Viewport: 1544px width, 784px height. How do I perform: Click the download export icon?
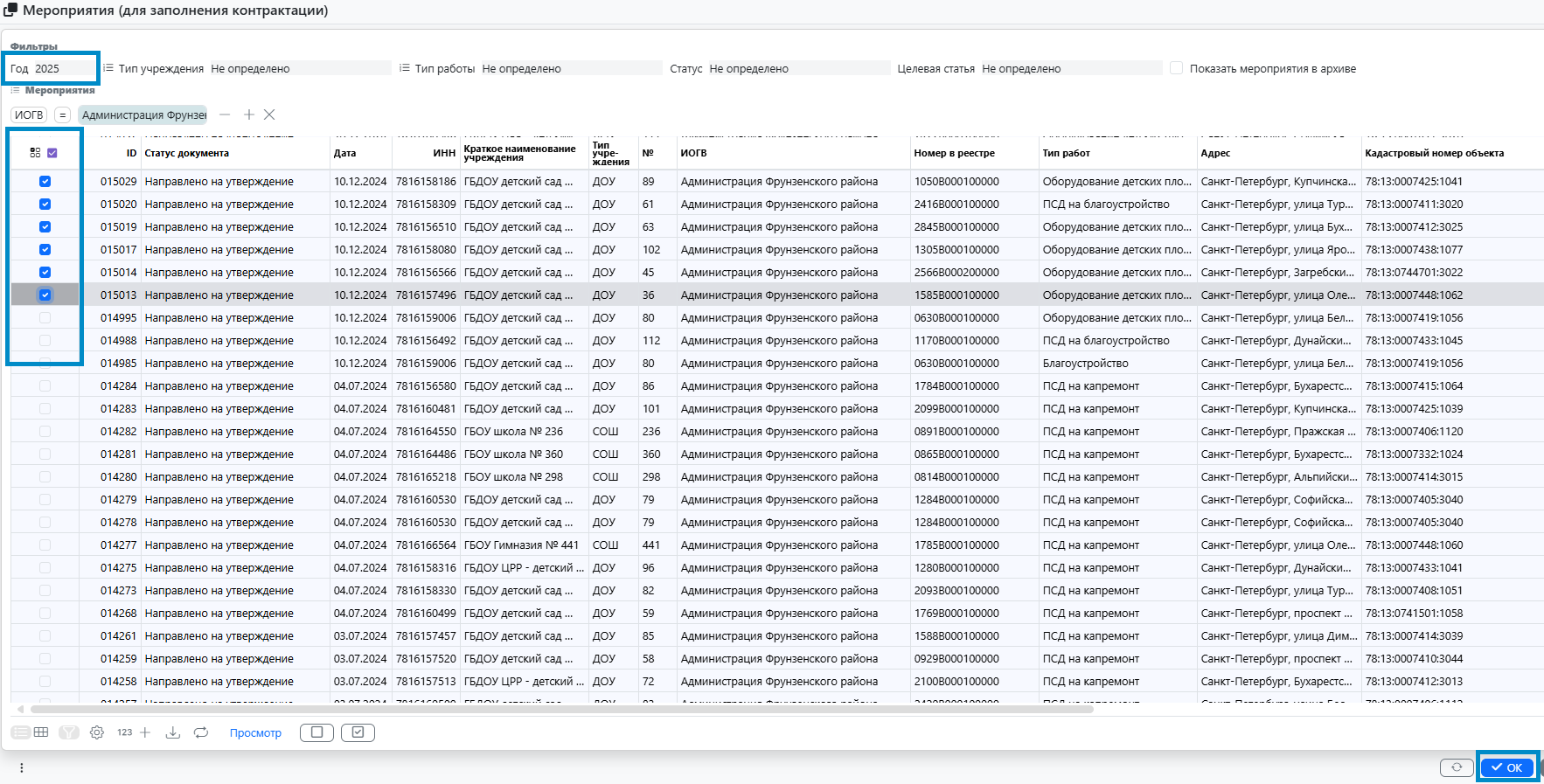click(173, 732)
